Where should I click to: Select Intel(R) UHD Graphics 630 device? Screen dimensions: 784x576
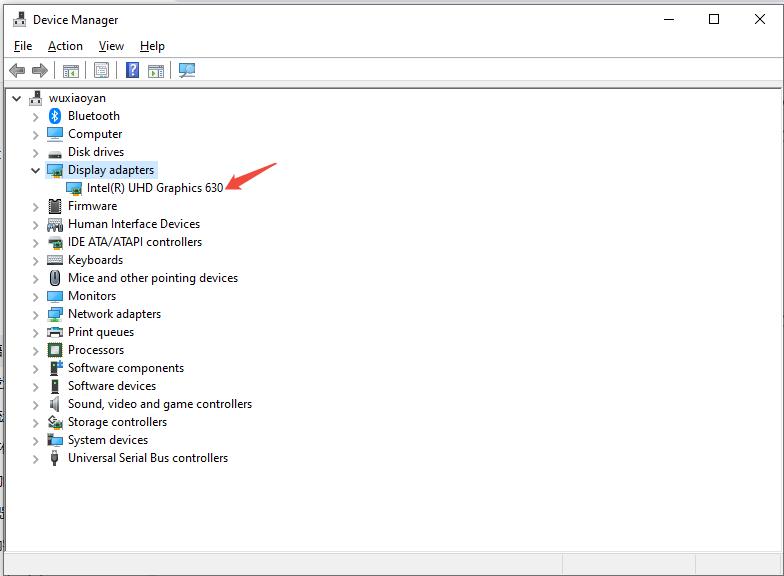(x=154, y=188)
